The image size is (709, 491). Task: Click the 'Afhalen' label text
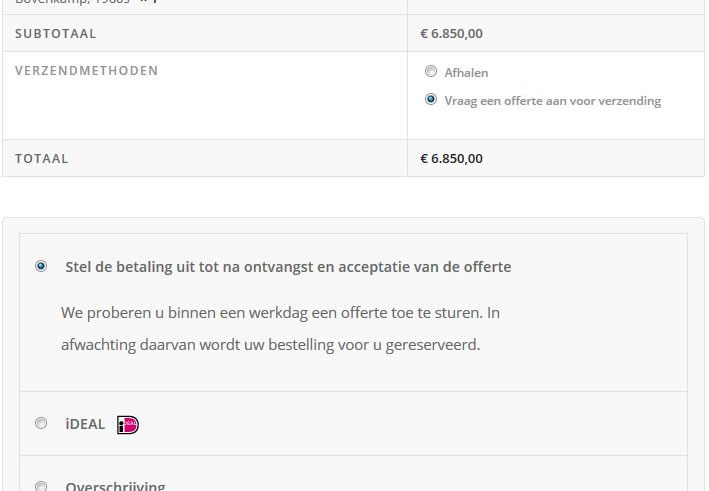click(x=466, y=73)
